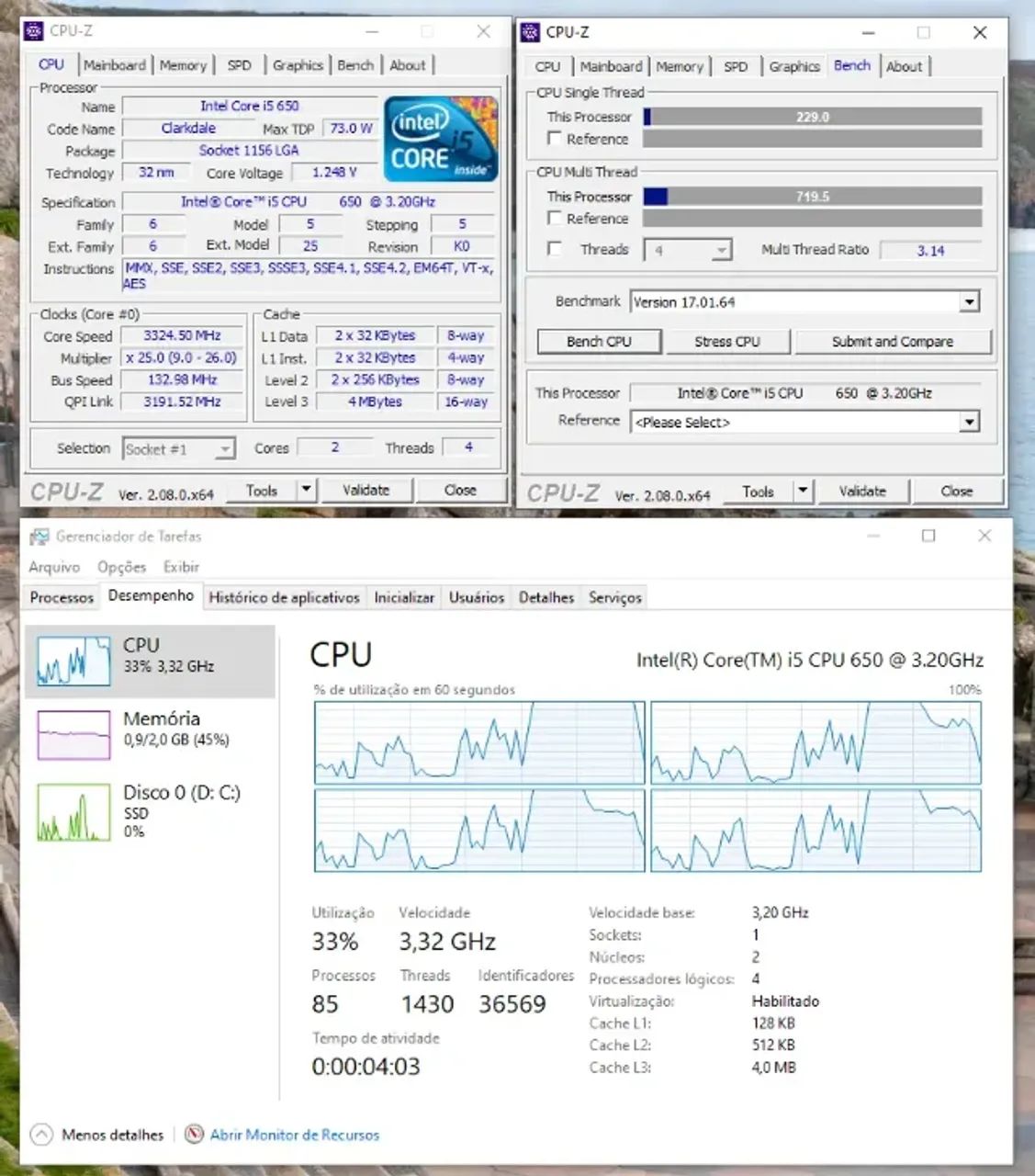Open About tab in left CPU-Z window
Screen dimensions: 1035x1176
[408, 65]
